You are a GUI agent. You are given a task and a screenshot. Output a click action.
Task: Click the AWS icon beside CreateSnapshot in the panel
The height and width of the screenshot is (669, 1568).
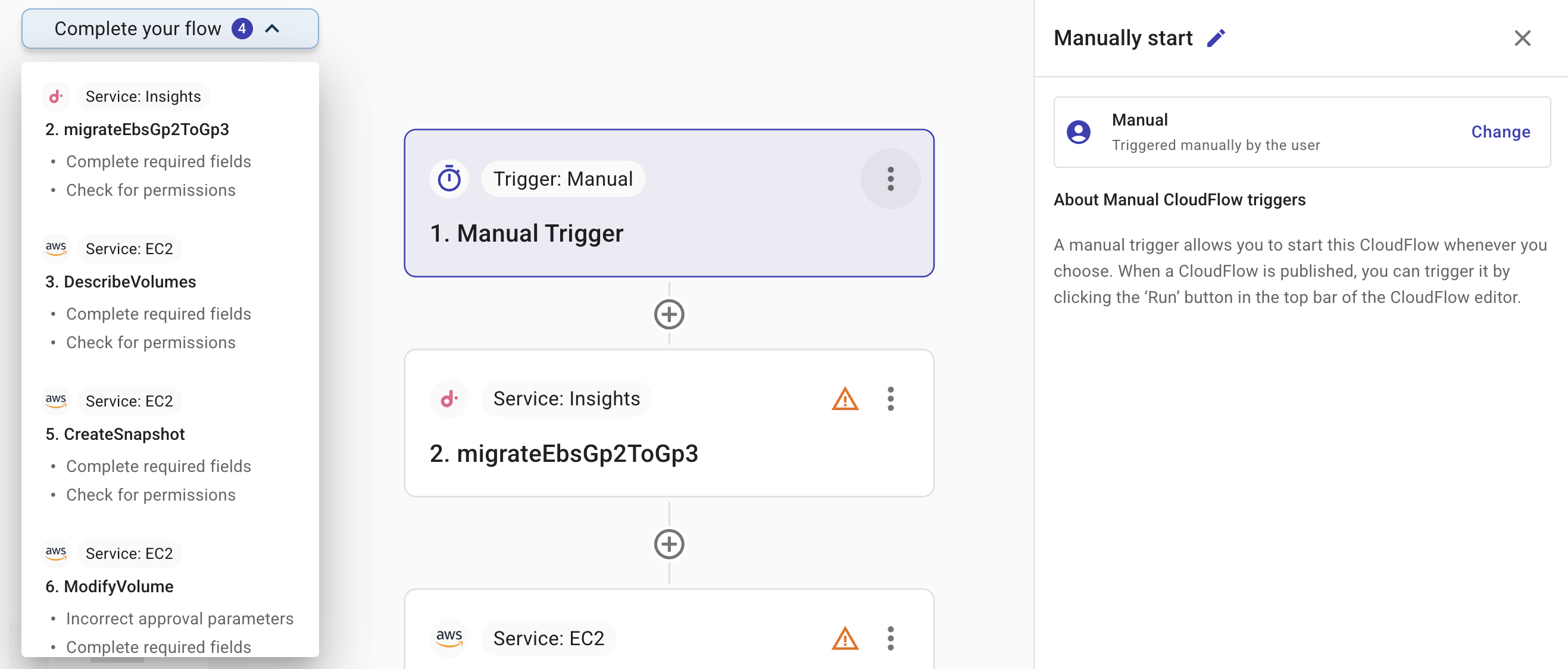coord(55,400)
